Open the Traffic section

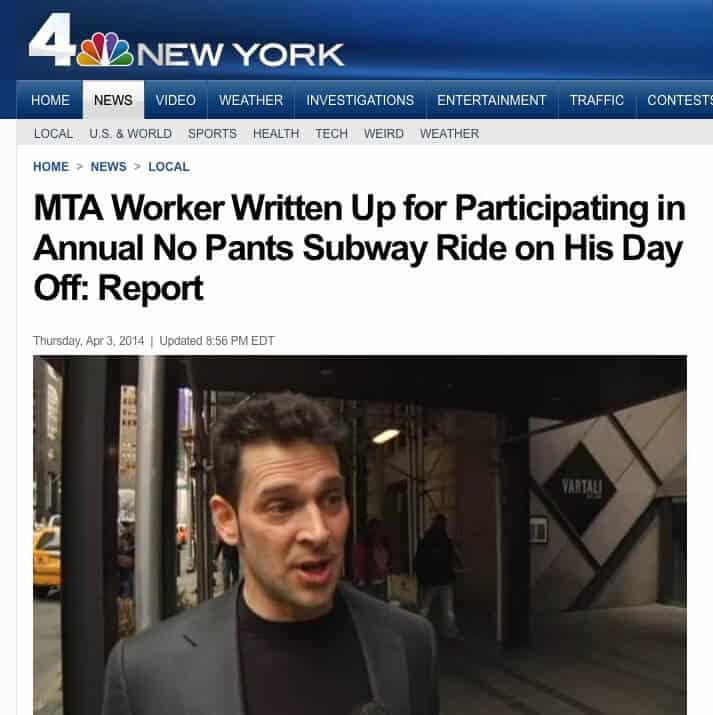point(597,100)
